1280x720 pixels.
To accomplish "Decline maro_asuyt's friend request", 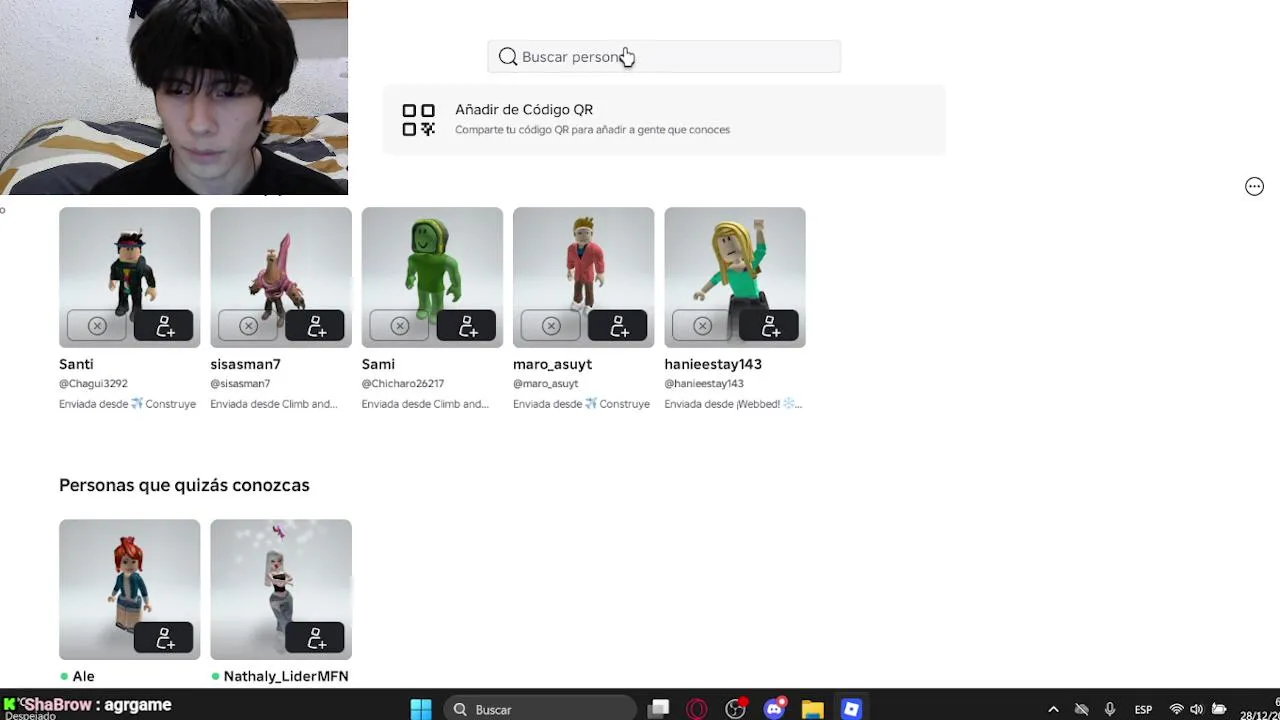I will click(551, 326).
